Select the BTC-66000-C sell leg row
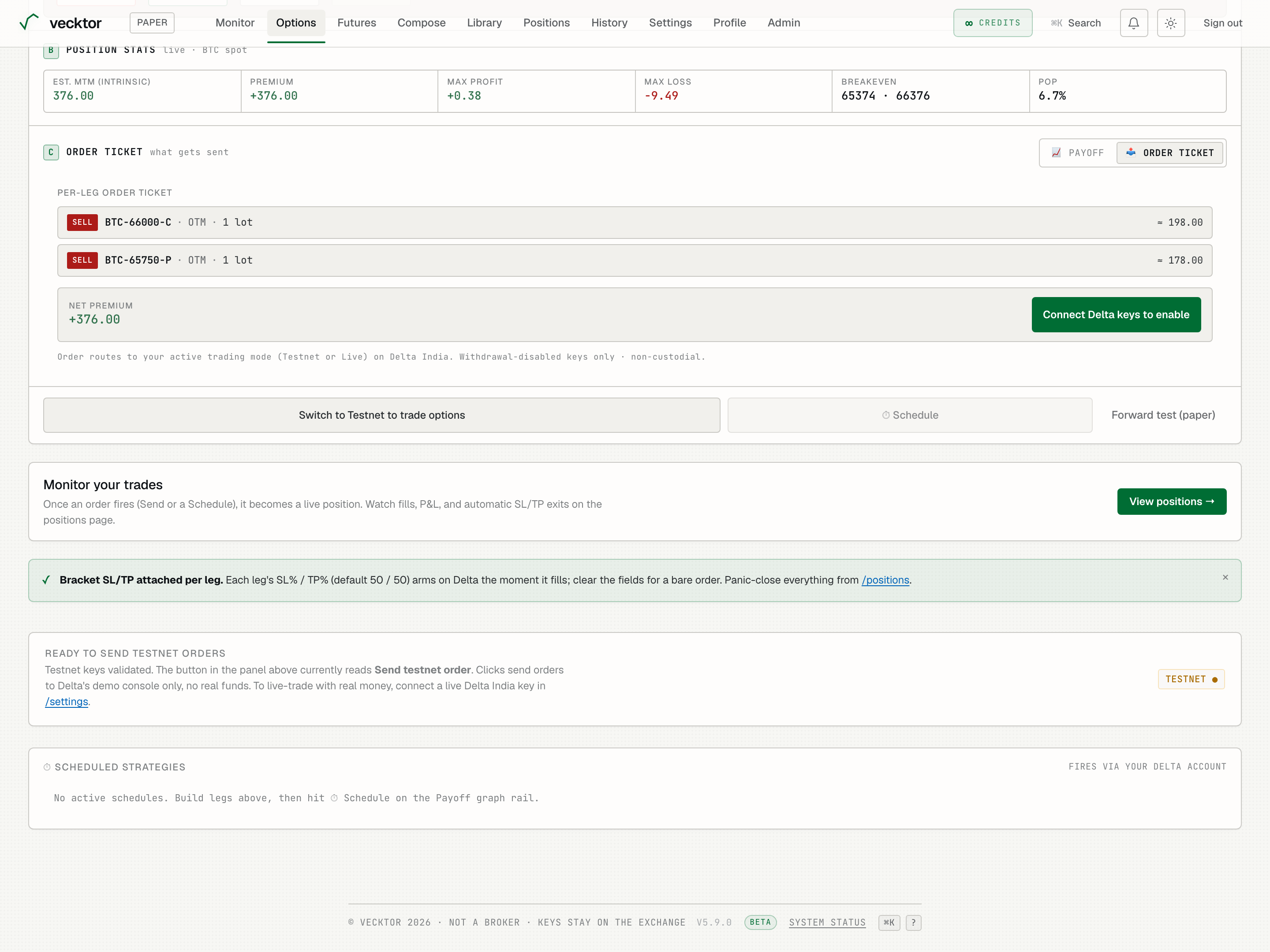This screenshot has width=1270, height=952. 635,222
